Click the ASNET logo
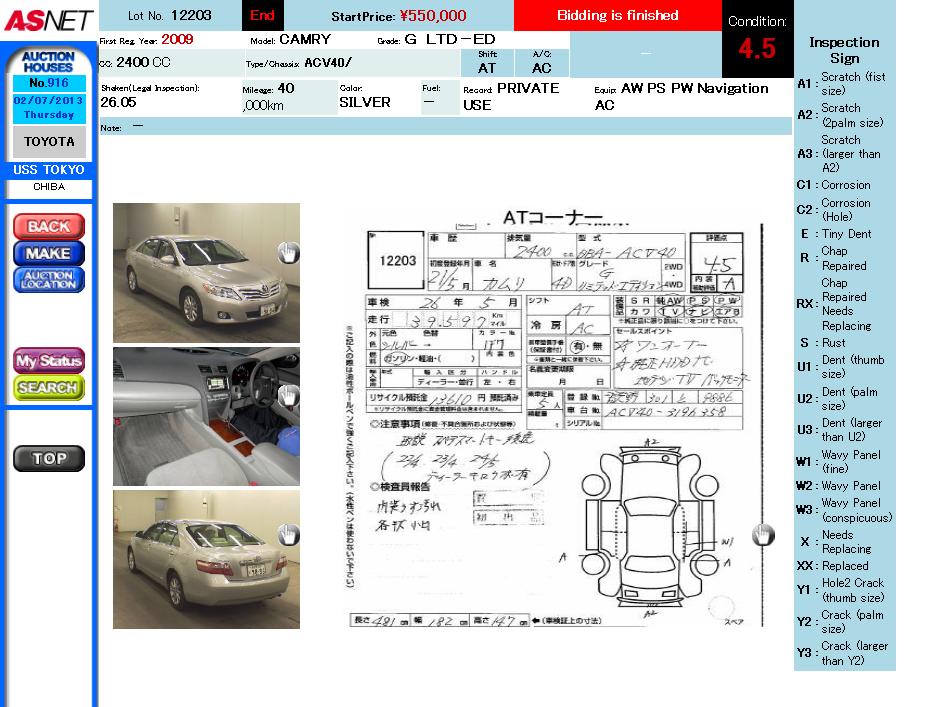The height and width of the screenshot is (707, 946). (x=48, y=19)
